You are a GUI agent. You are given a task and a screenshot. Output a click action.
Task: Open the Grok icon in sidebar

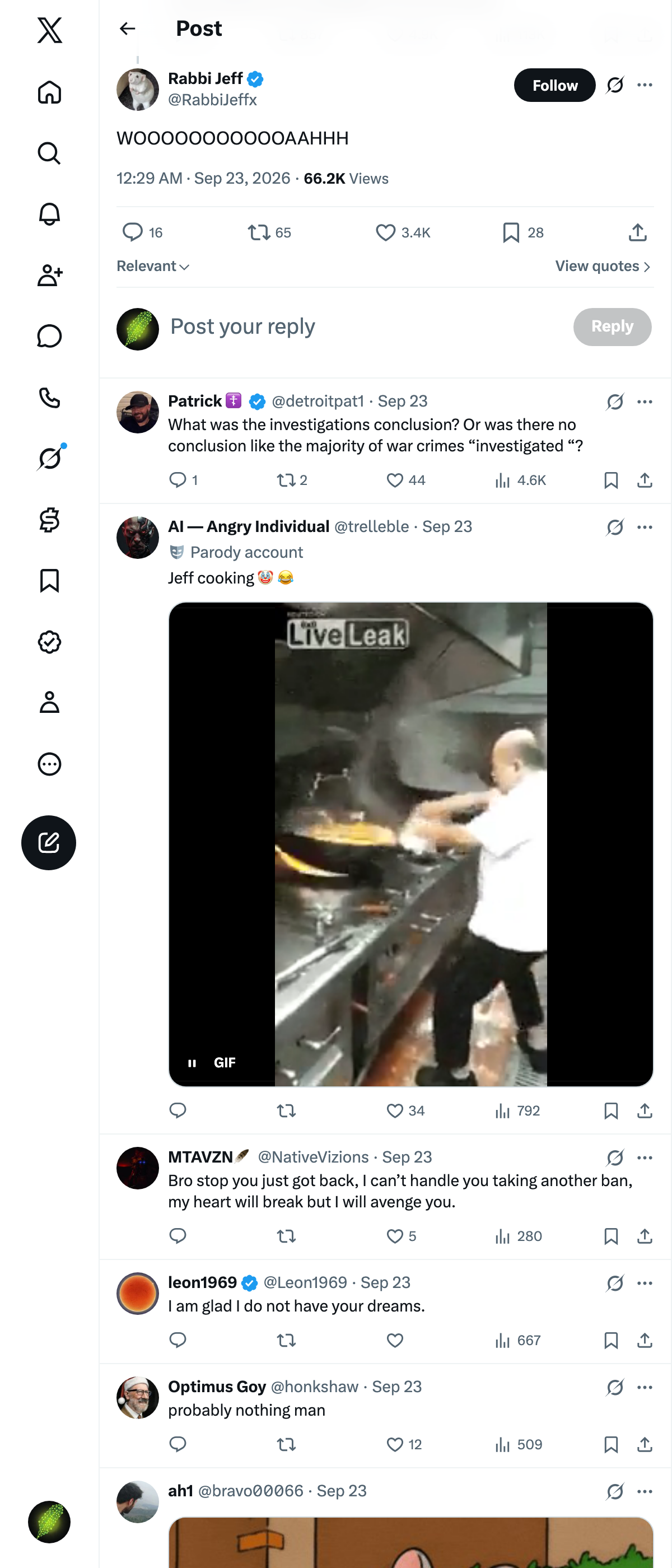pos(49,458)
